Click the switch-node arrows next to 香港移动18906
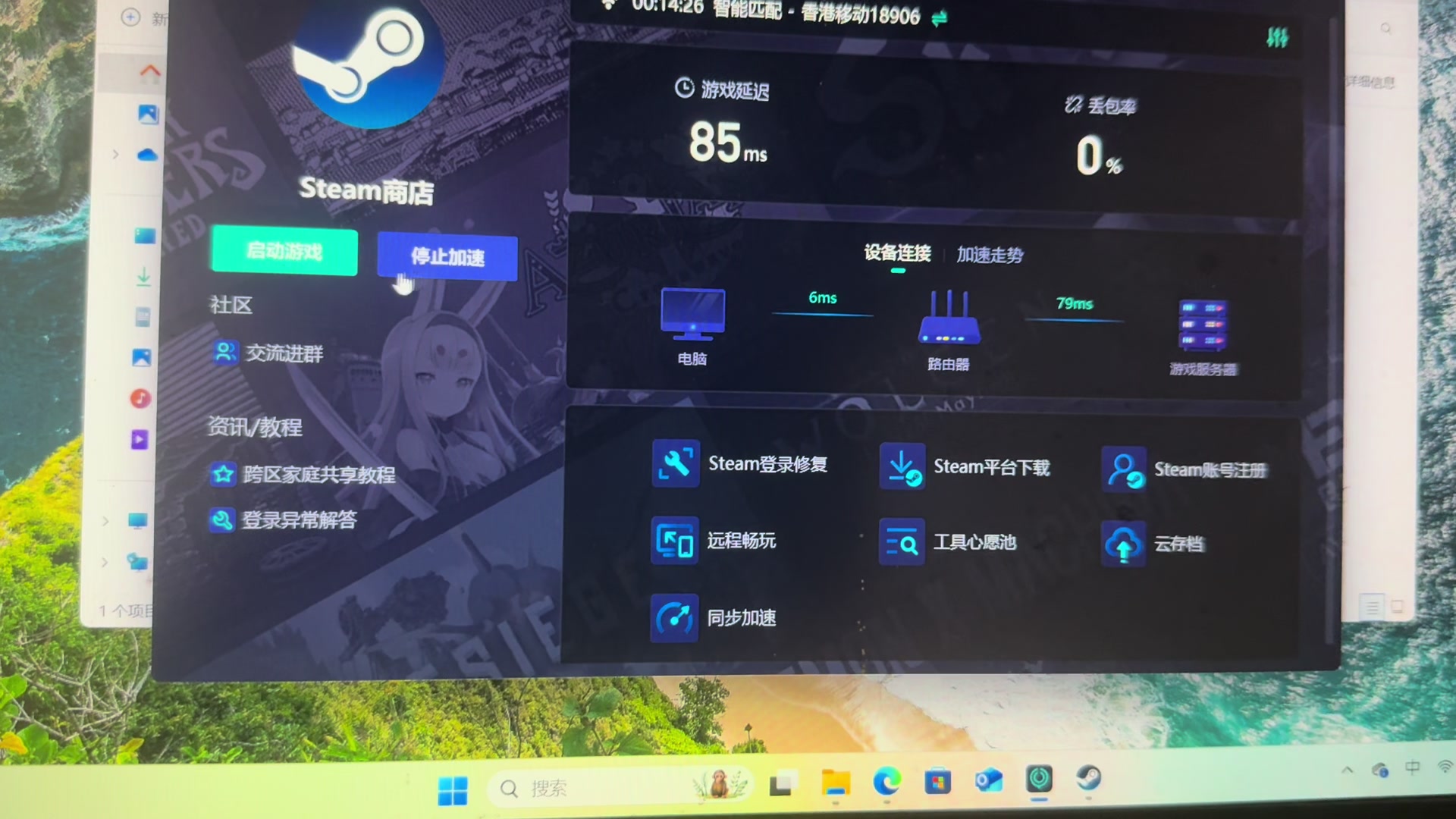This screenshot has width=1456, height=819. point(940,19)
